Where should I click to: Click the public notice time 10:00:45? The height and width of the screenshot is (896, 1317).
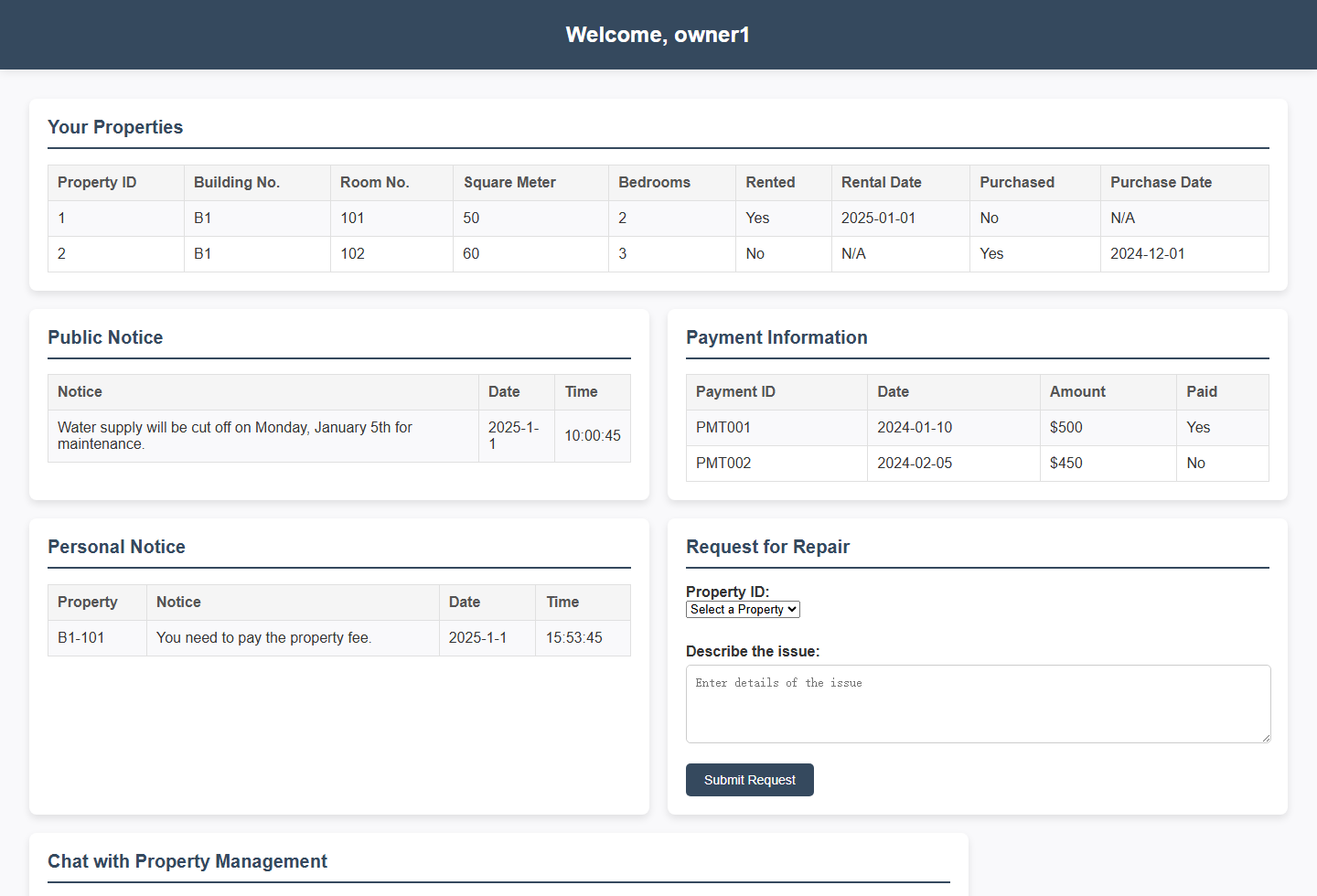pyautogui.click(x=593, y=436)
